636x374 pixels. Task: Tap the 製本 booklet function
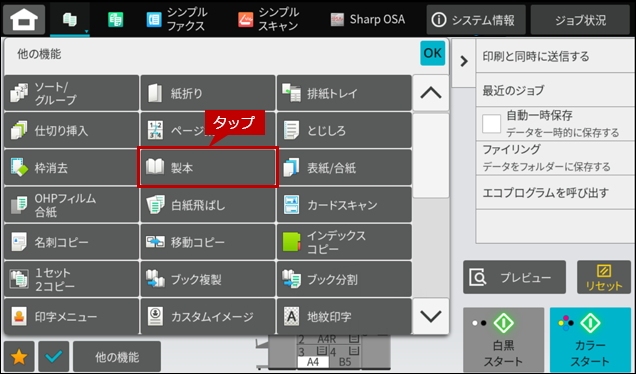(x=208, y=167)
